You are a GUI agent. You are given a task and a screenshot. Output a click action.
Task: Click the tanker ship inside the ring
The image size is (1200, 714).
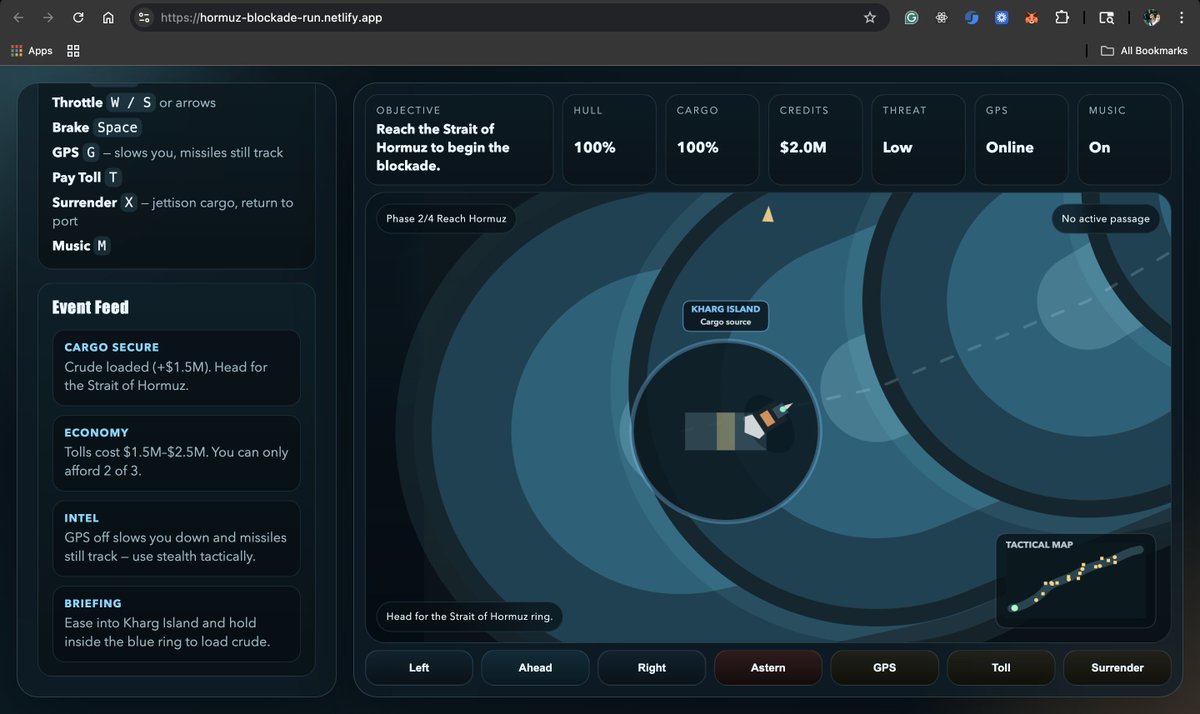tap(738, 428)
